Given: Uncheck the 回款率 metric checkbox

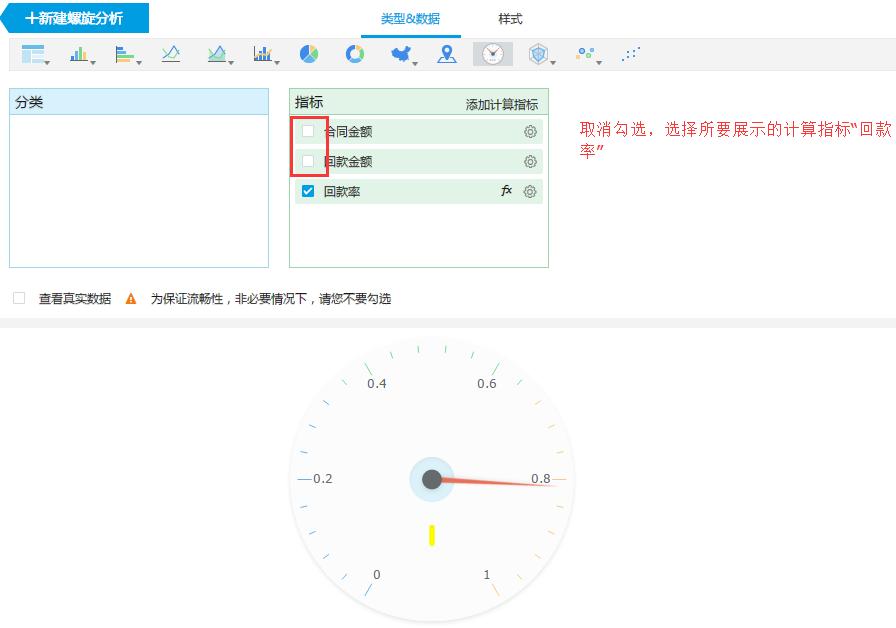Looking at the screenshot, I should coord(310,190).
